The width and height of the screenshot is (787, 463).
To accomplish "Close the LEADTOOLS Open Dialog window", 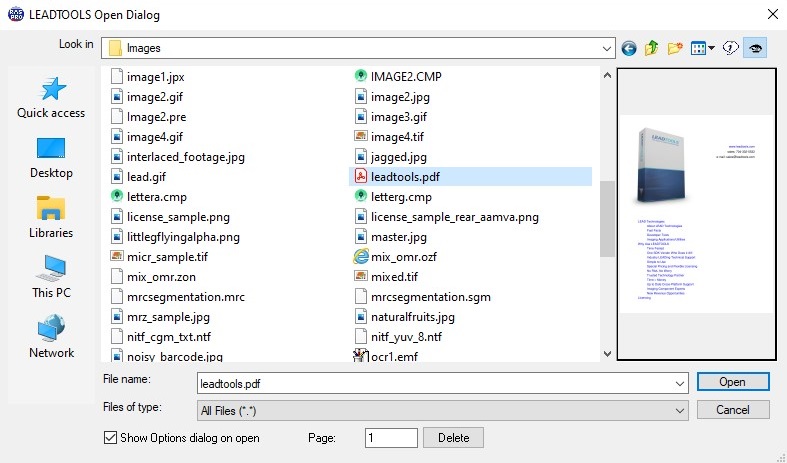I will tap(772, 14).
